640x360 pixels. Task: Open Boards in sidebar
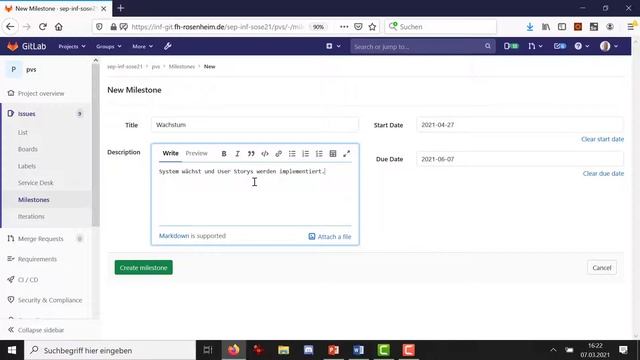[x=28, y=149]
